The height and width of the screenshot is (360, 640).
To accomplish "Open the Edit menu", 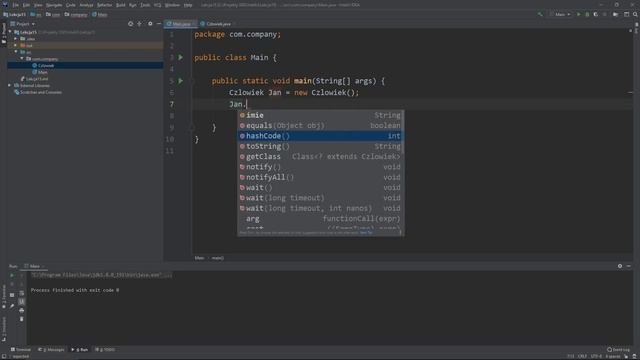I will 26,5.
